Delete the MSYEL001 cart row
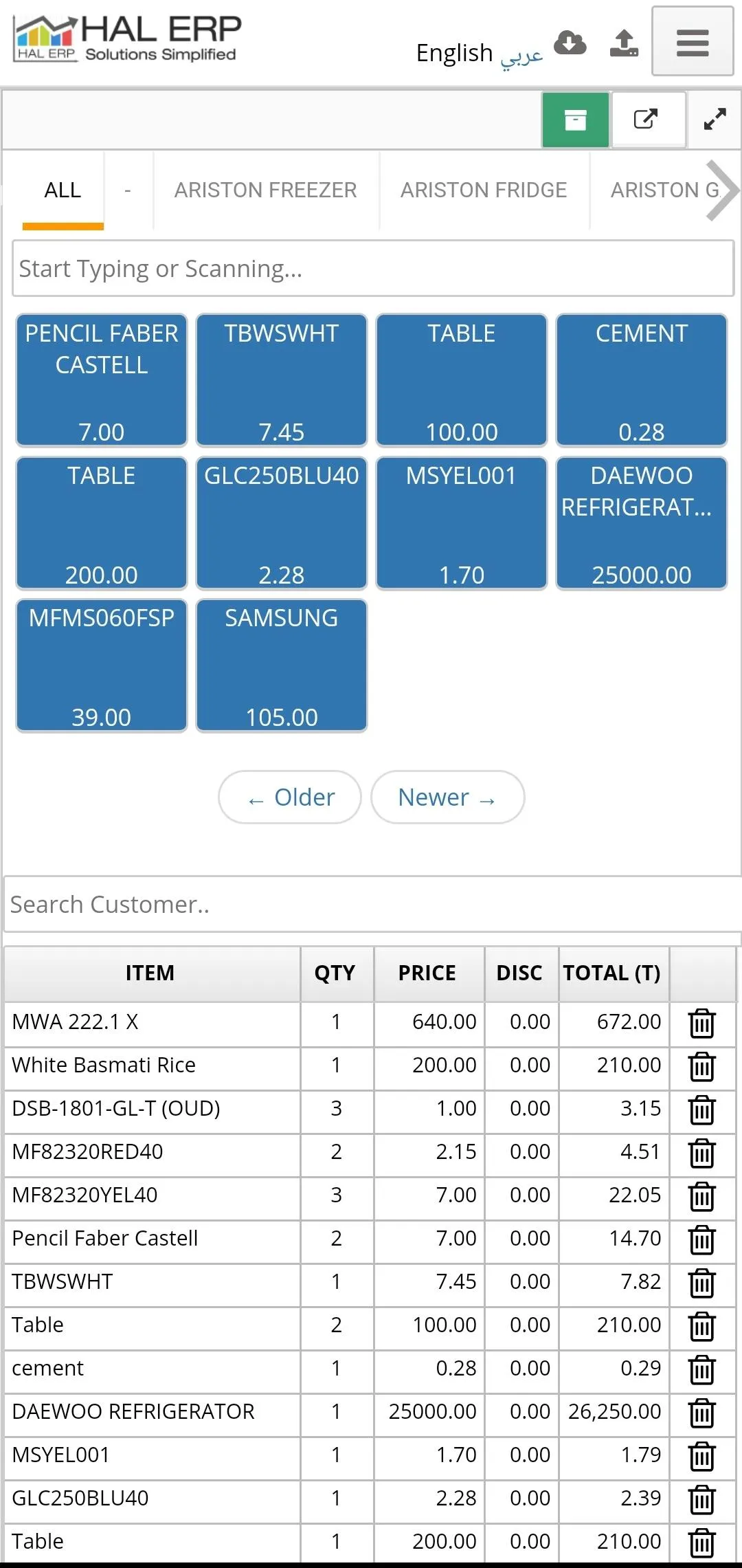This screenshot has width=742, height=1568. click(x=701, y=1456)
